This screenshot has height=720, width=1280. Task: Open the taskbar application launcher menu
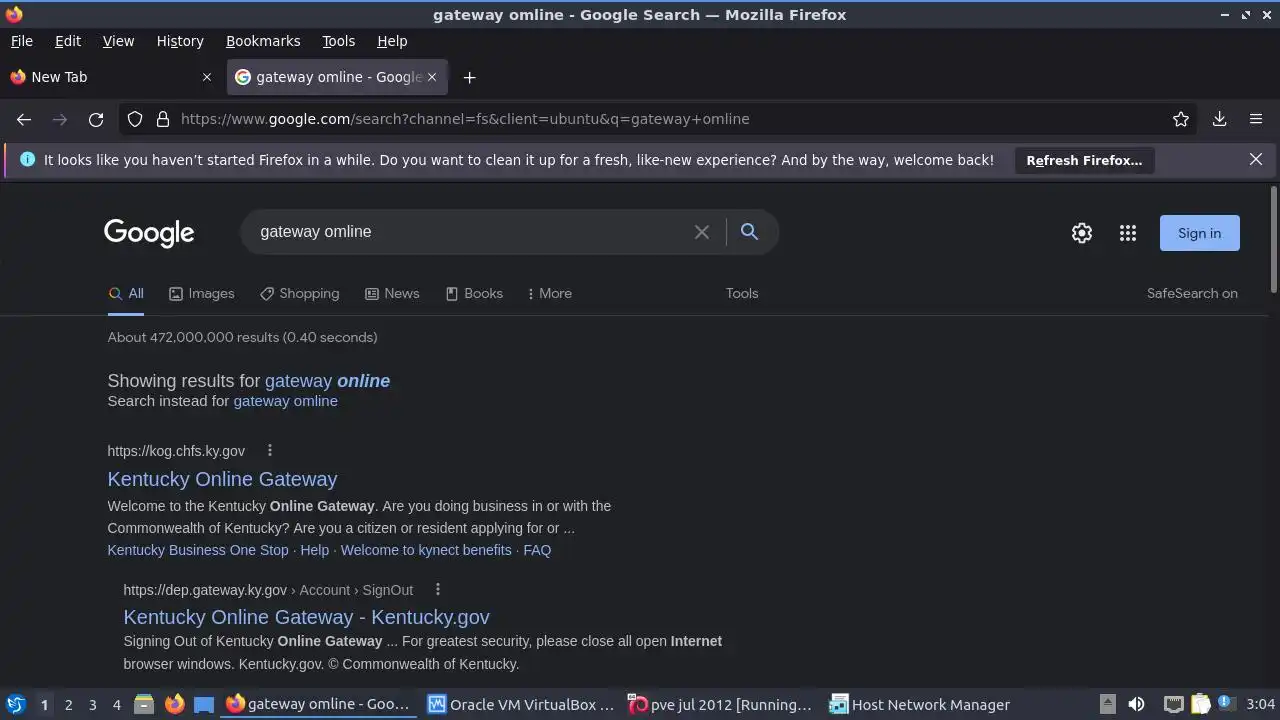(15, 704)
